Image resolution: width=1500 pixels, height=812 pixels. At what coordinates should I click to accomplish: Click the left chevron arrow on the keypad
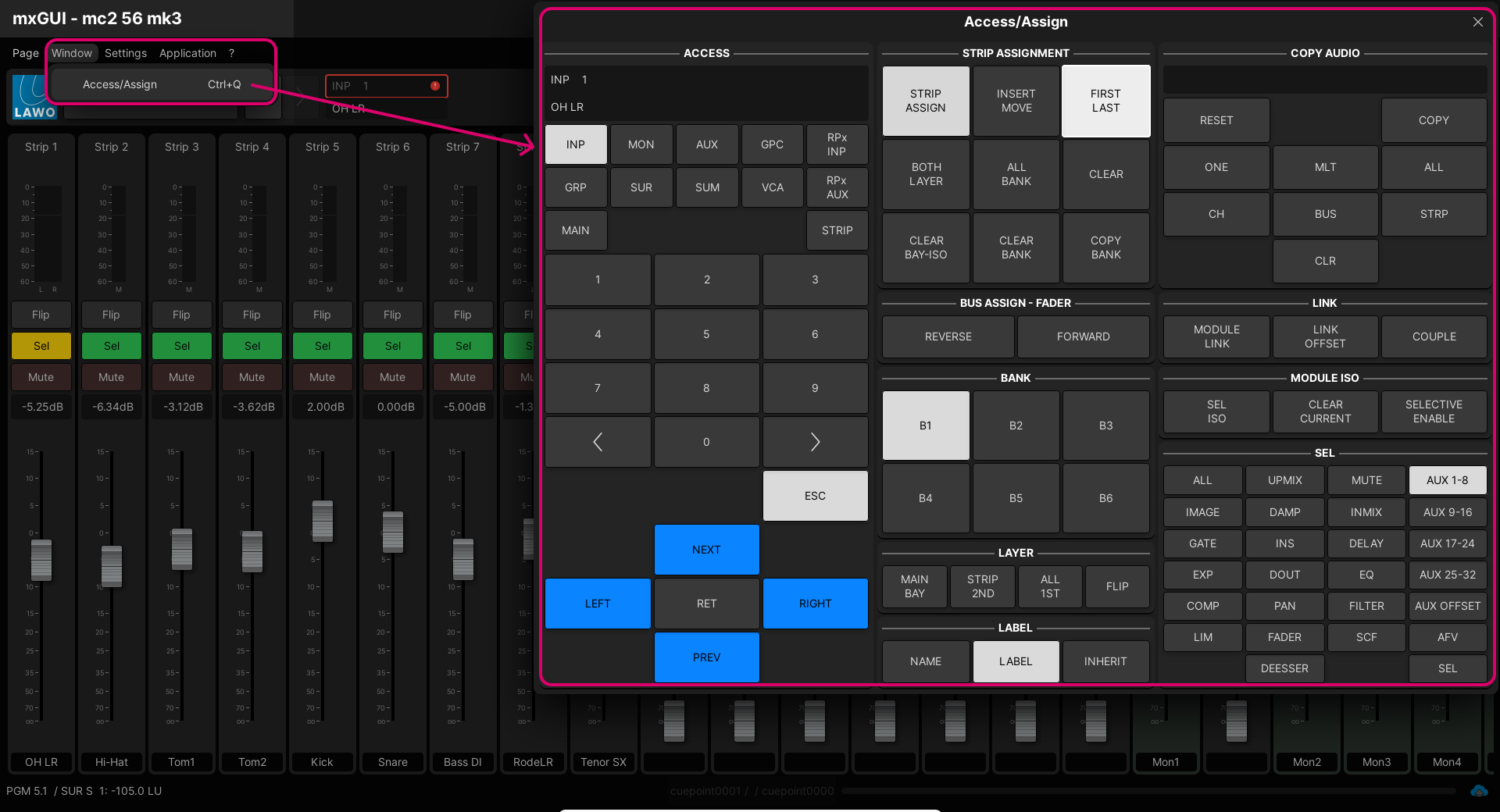pos(598,442)
